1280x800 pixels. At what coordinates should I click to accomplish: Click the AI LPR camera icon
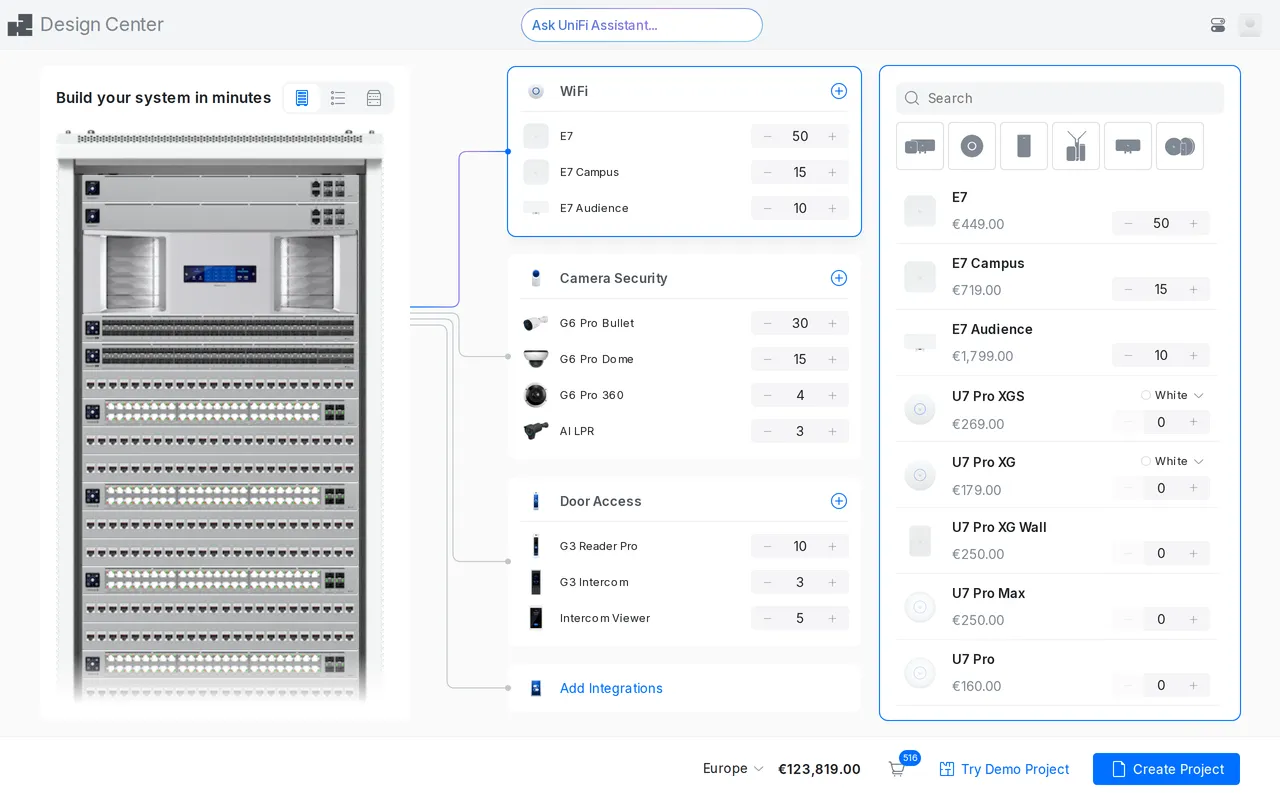536,431
